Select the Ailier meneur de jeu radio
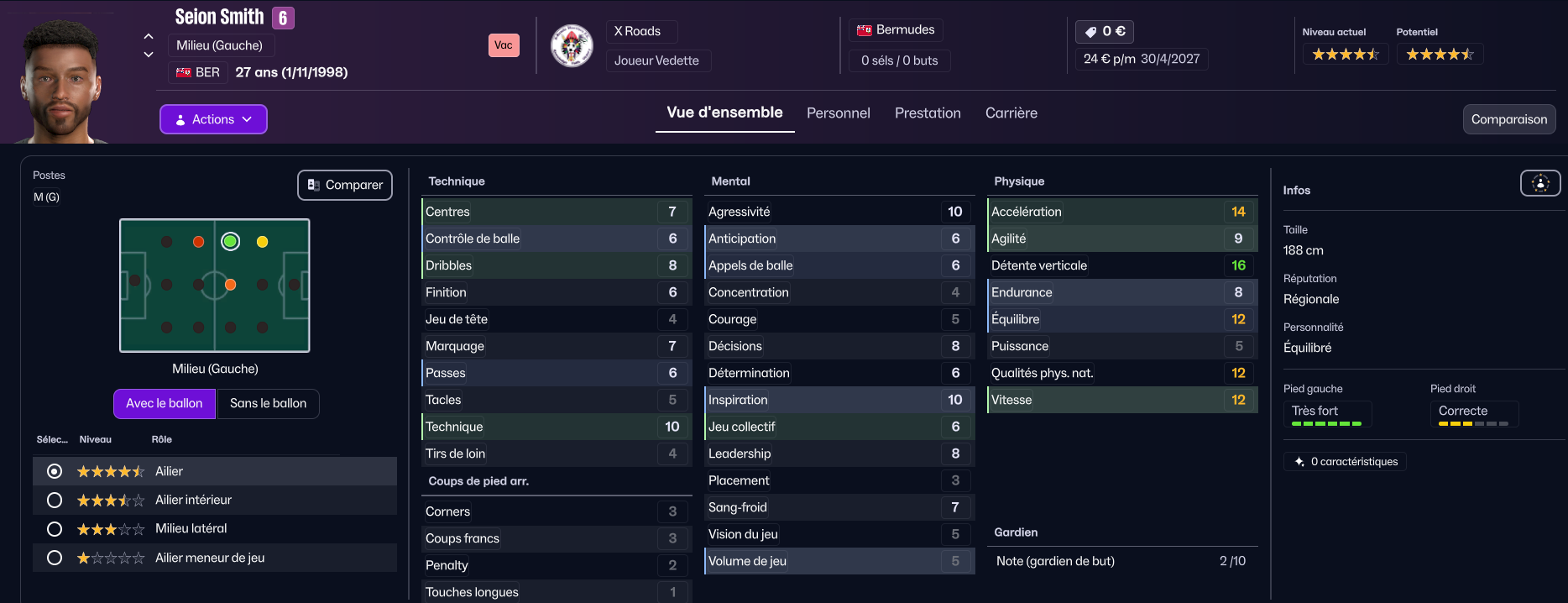Viewport: 1568px width, 603px height. (55, 558)
